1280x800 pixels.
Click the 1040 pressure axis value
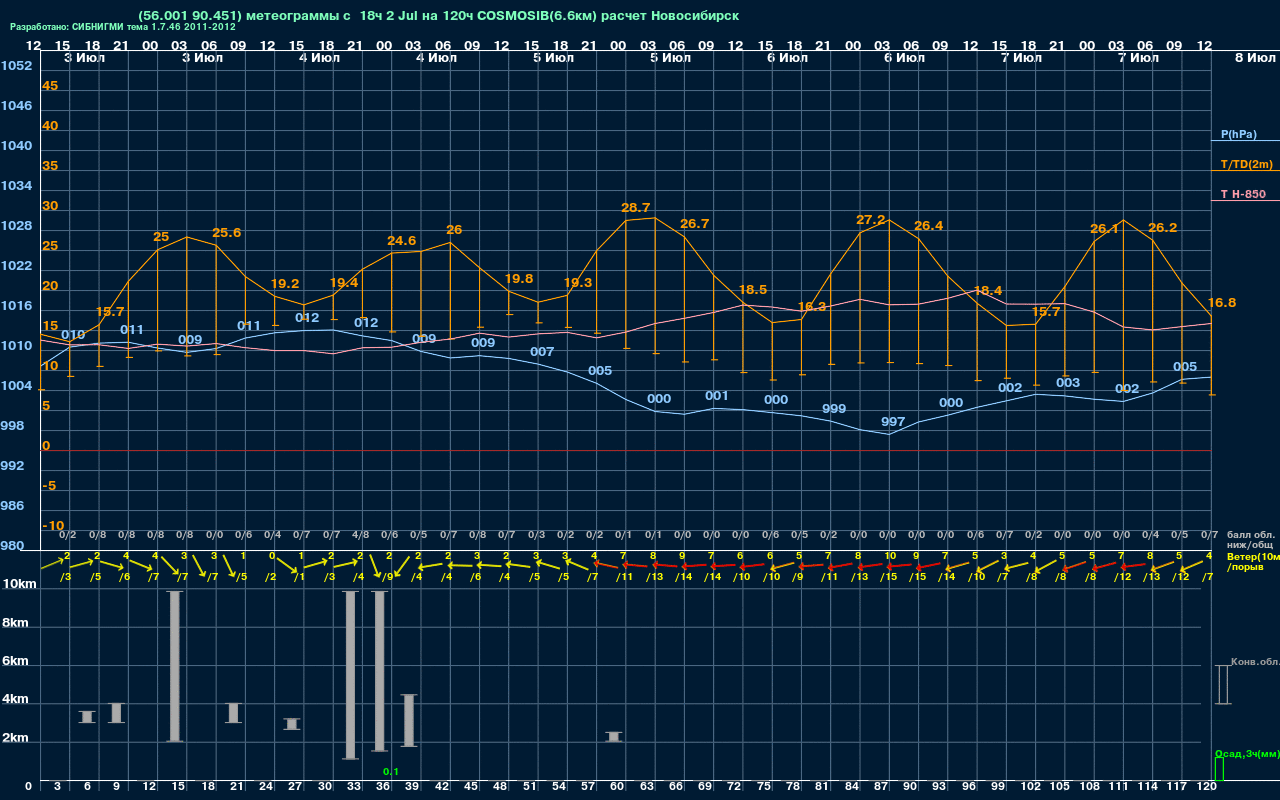coord(16,146)
